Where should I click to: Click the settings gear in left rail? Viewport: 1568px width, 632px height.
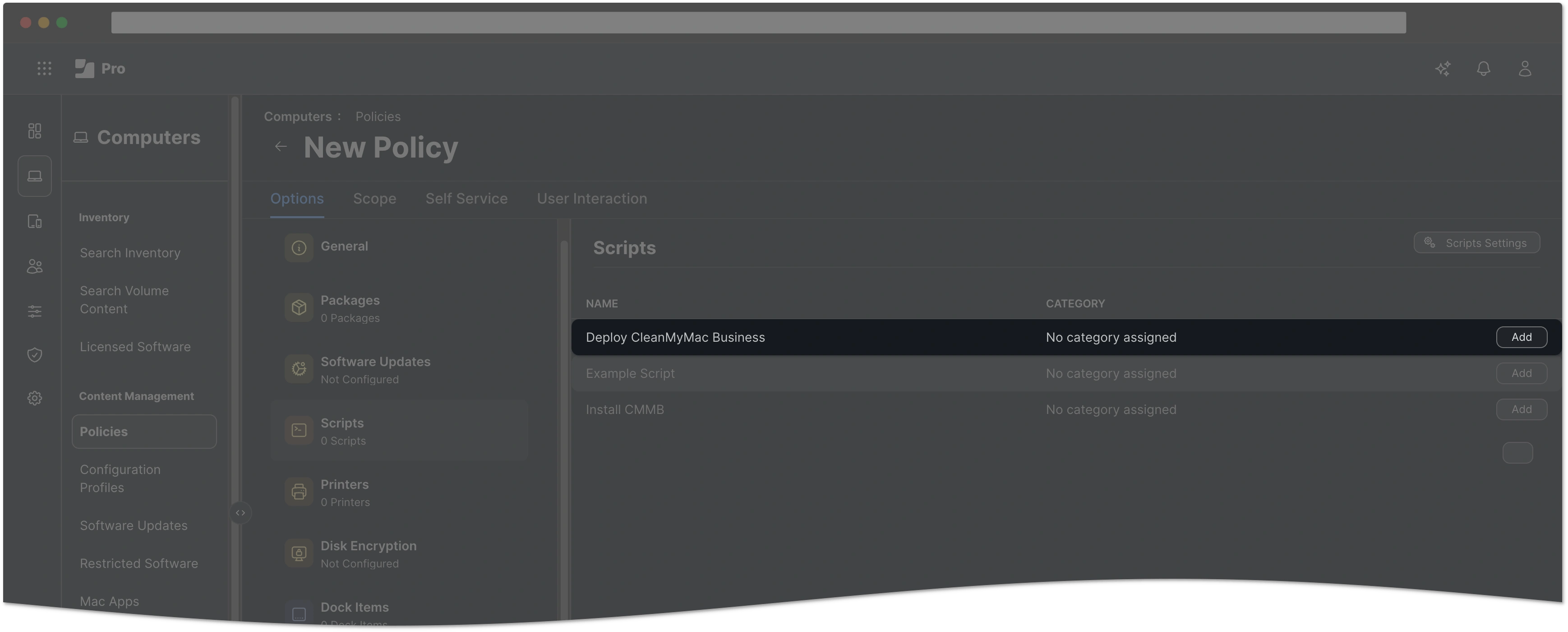35,398
